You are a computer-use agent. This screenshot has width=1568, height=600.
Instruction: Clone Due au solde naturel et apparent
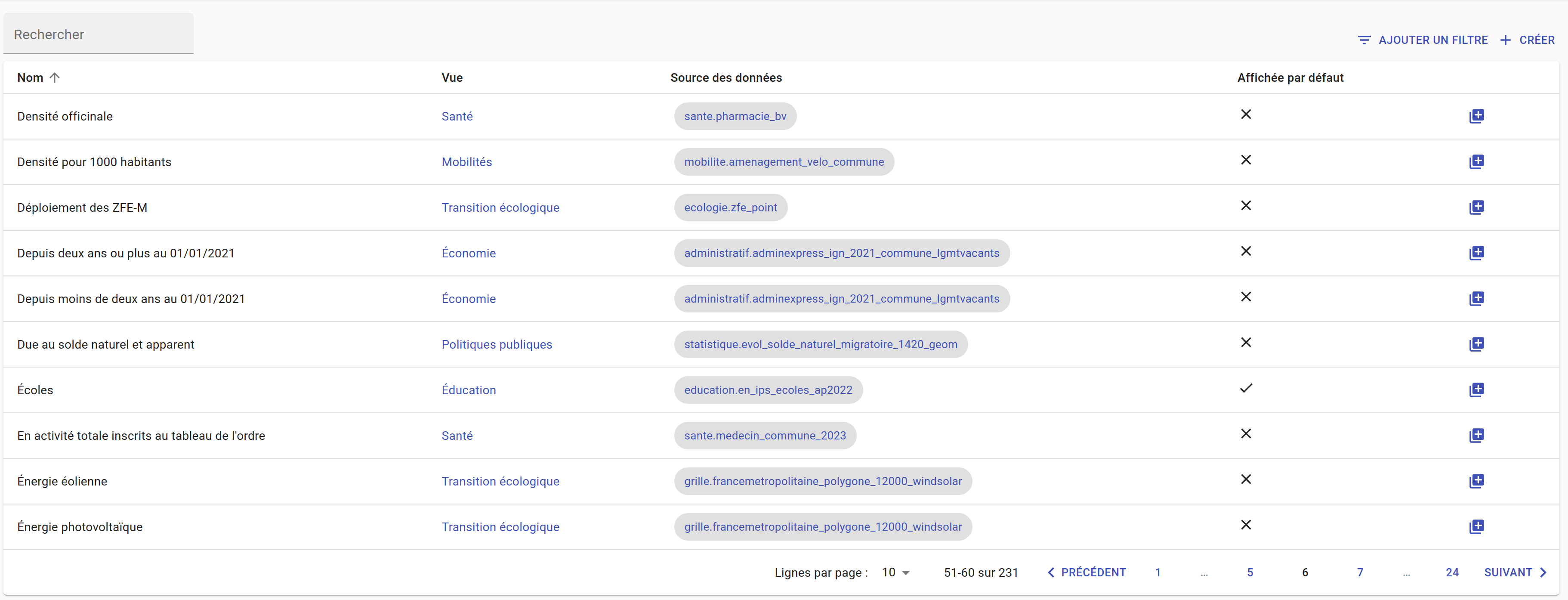(1477, 344)
